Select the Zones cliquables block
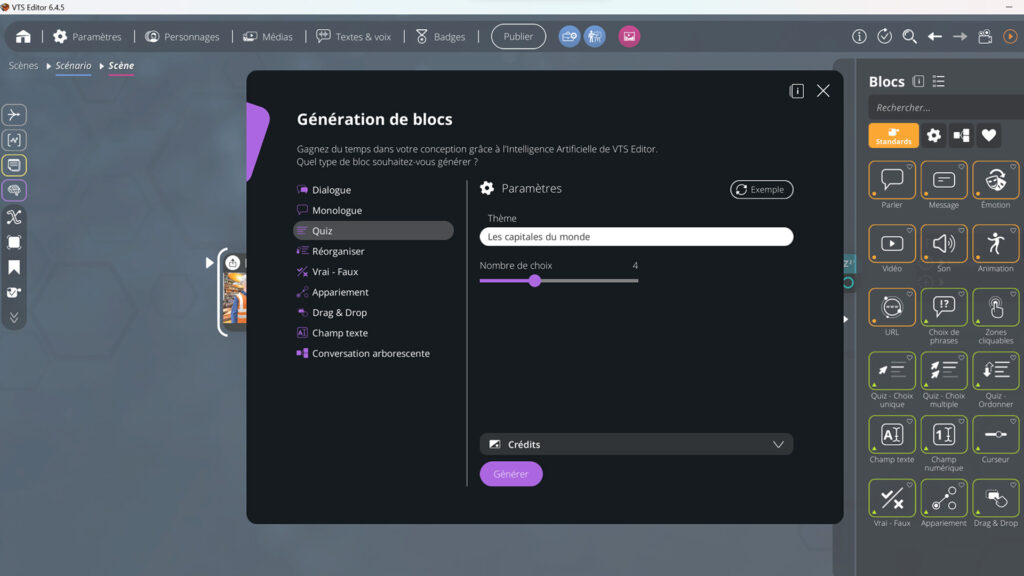 point(995,308)
